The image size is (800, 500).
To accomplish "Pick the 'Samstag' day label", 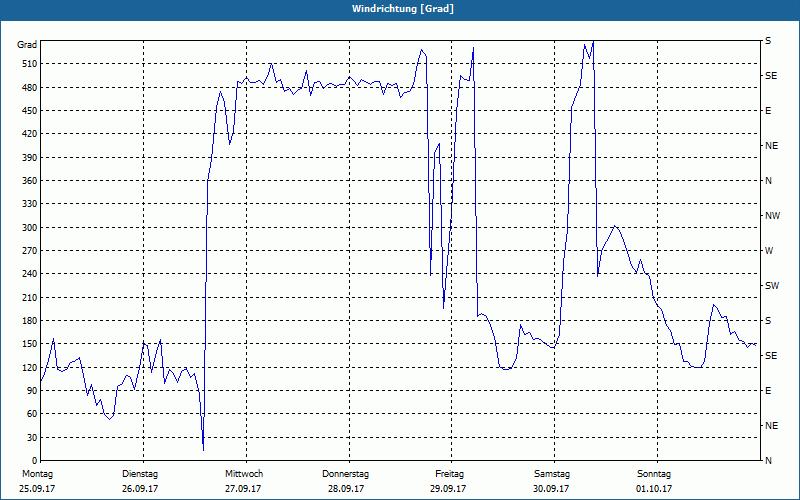I will coord(552,474).
